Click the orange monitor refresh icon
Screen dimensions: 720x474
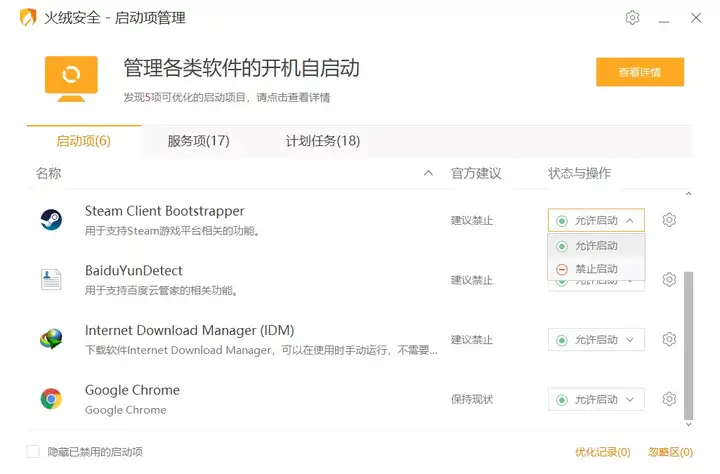pyautogui.click(x=71, y=79)
